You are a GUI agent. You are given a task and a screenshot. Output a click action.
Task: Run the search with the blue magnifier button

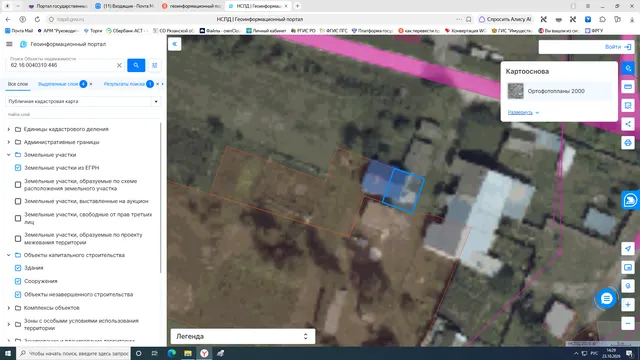(x=136, y=65)
